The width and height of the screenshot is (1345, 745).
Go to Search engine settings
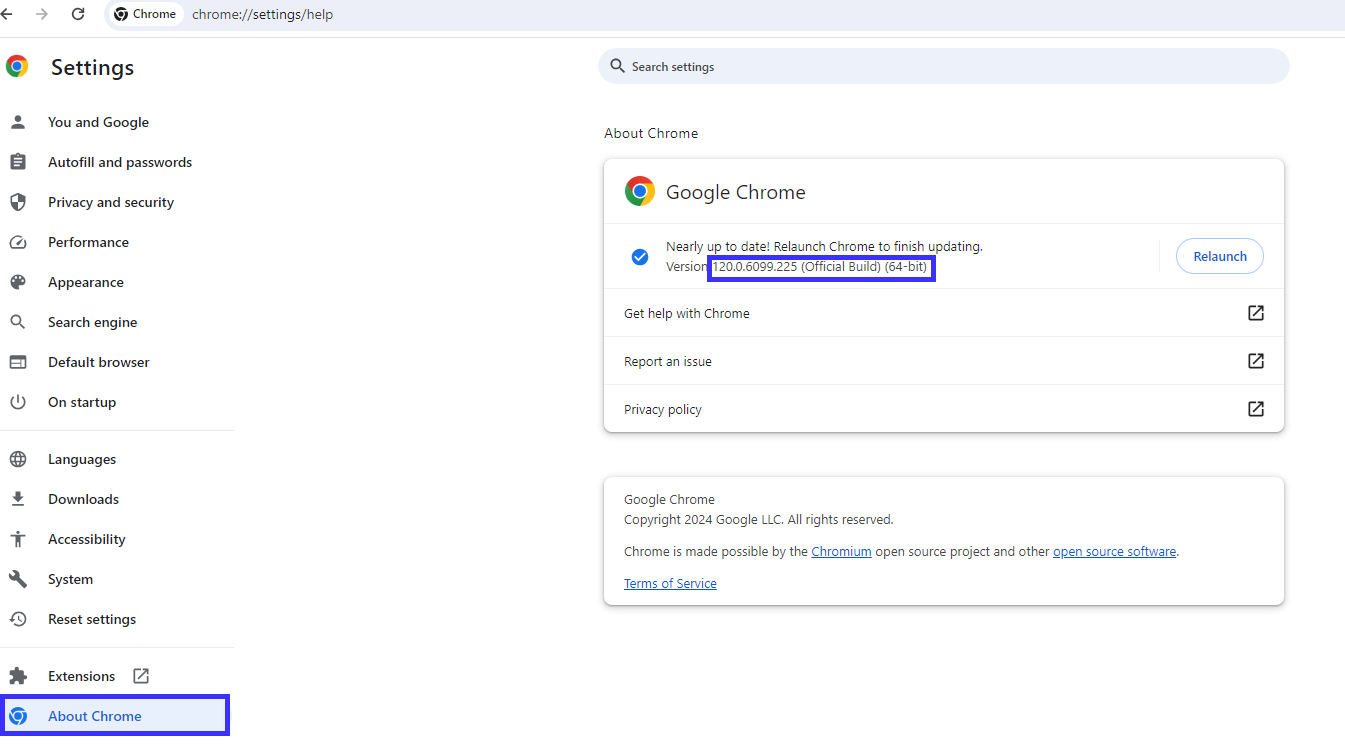tap(92, 322)
